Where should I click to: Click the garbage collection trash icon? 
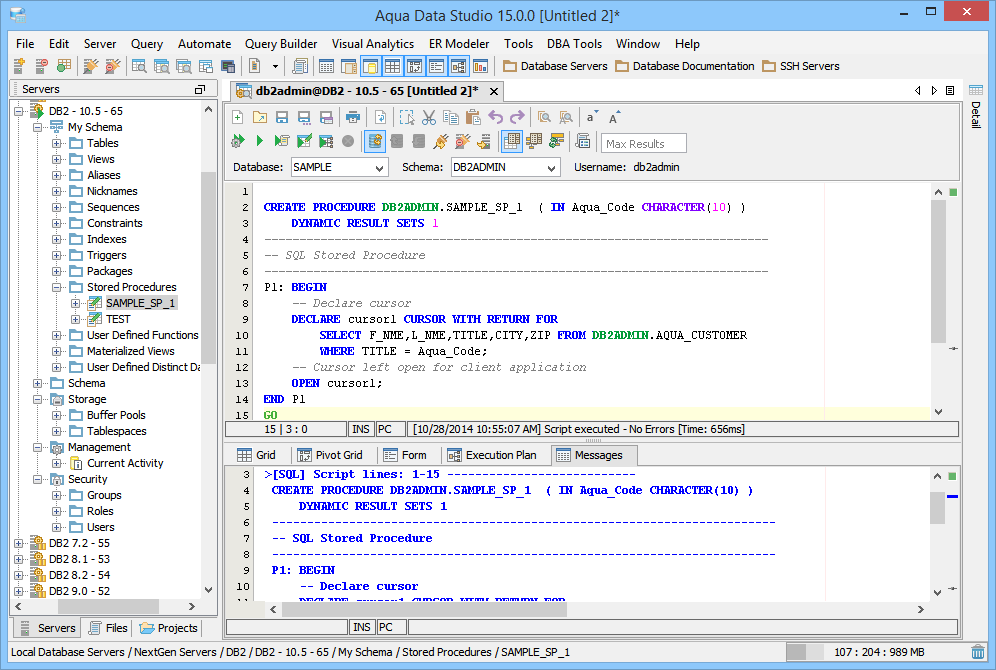[978, 652]
